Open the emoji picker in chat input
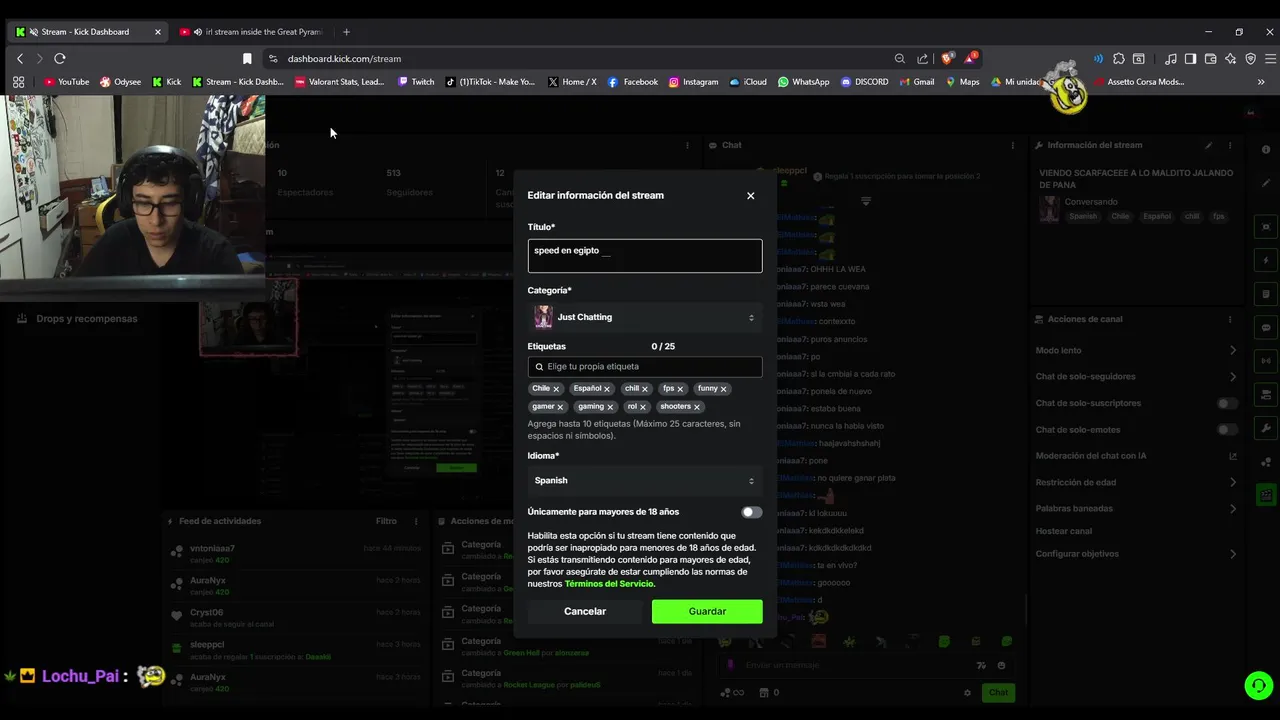 click(1001, 666)
